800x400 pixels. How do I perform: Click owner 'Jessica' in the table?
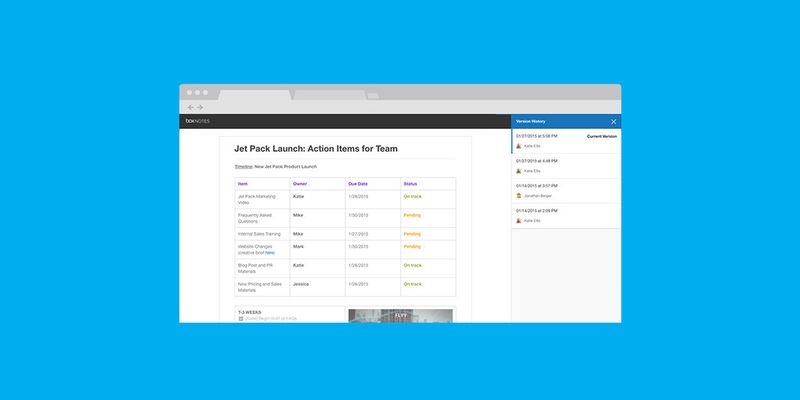click(301, 284)
